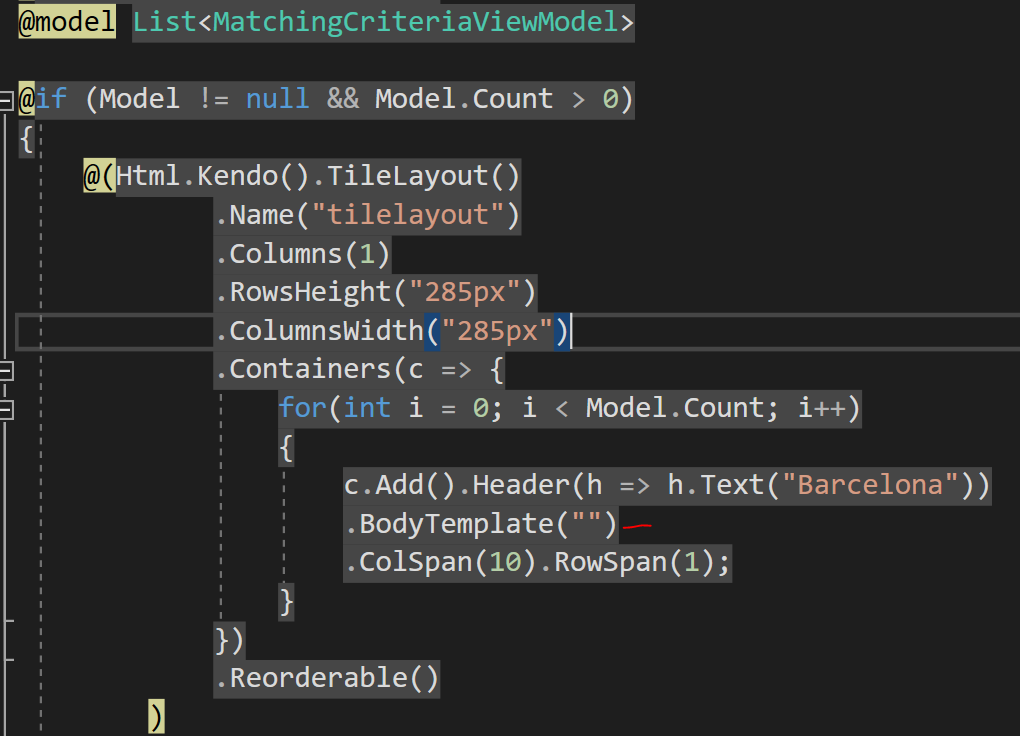Click the .Reorderable() call

pyautogui.click(x=327, y=678)
